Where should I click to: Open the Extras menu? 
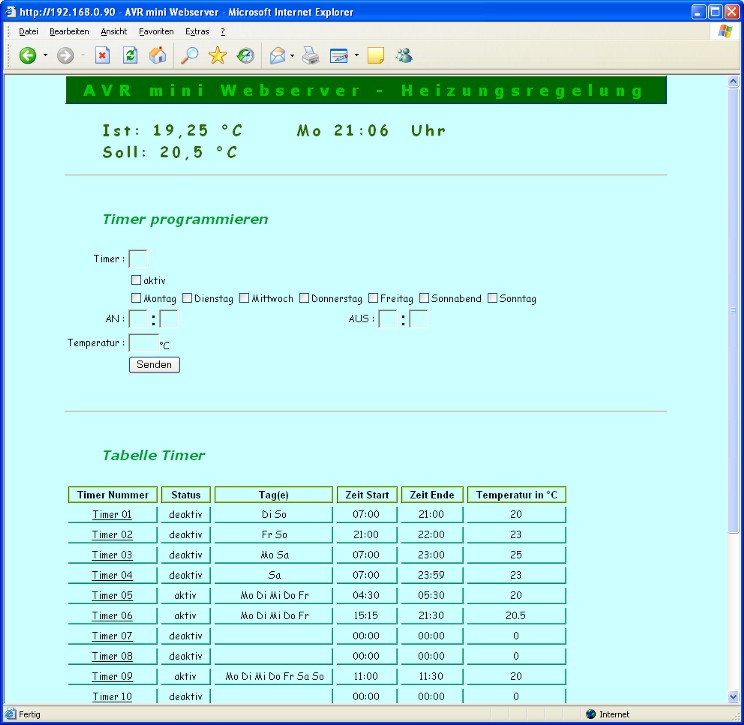[197, 32]
